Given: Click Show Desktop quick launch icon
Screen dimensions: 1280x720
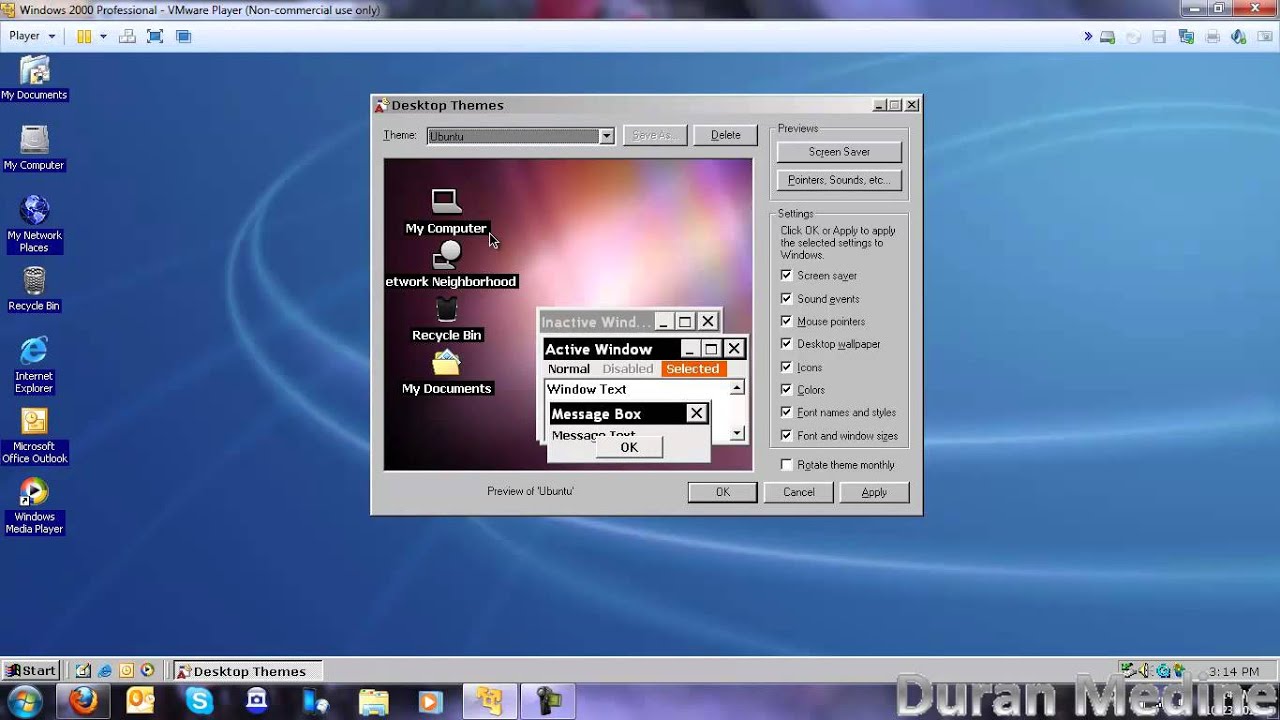Looking at the screenshot, I should tap(83, 671).
